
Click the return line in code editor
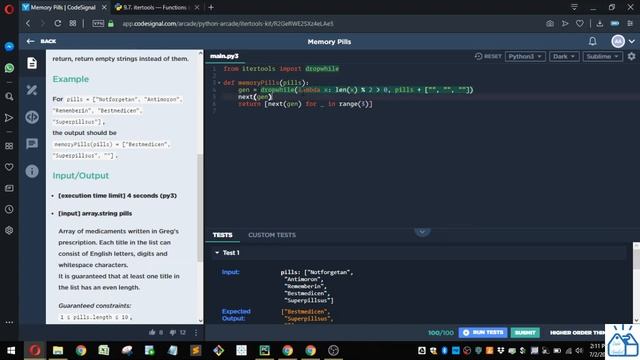click(x=305, y=104)
